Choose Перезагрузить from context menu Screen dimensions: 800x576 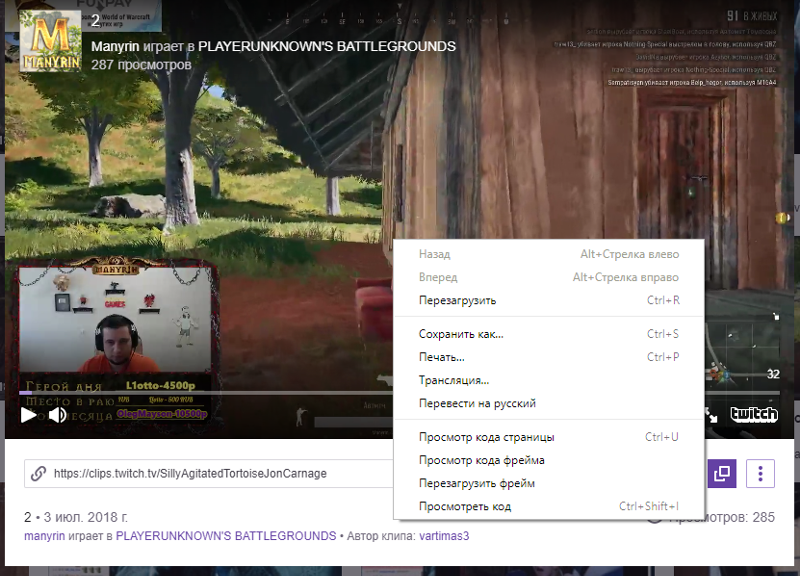[549, 300]
